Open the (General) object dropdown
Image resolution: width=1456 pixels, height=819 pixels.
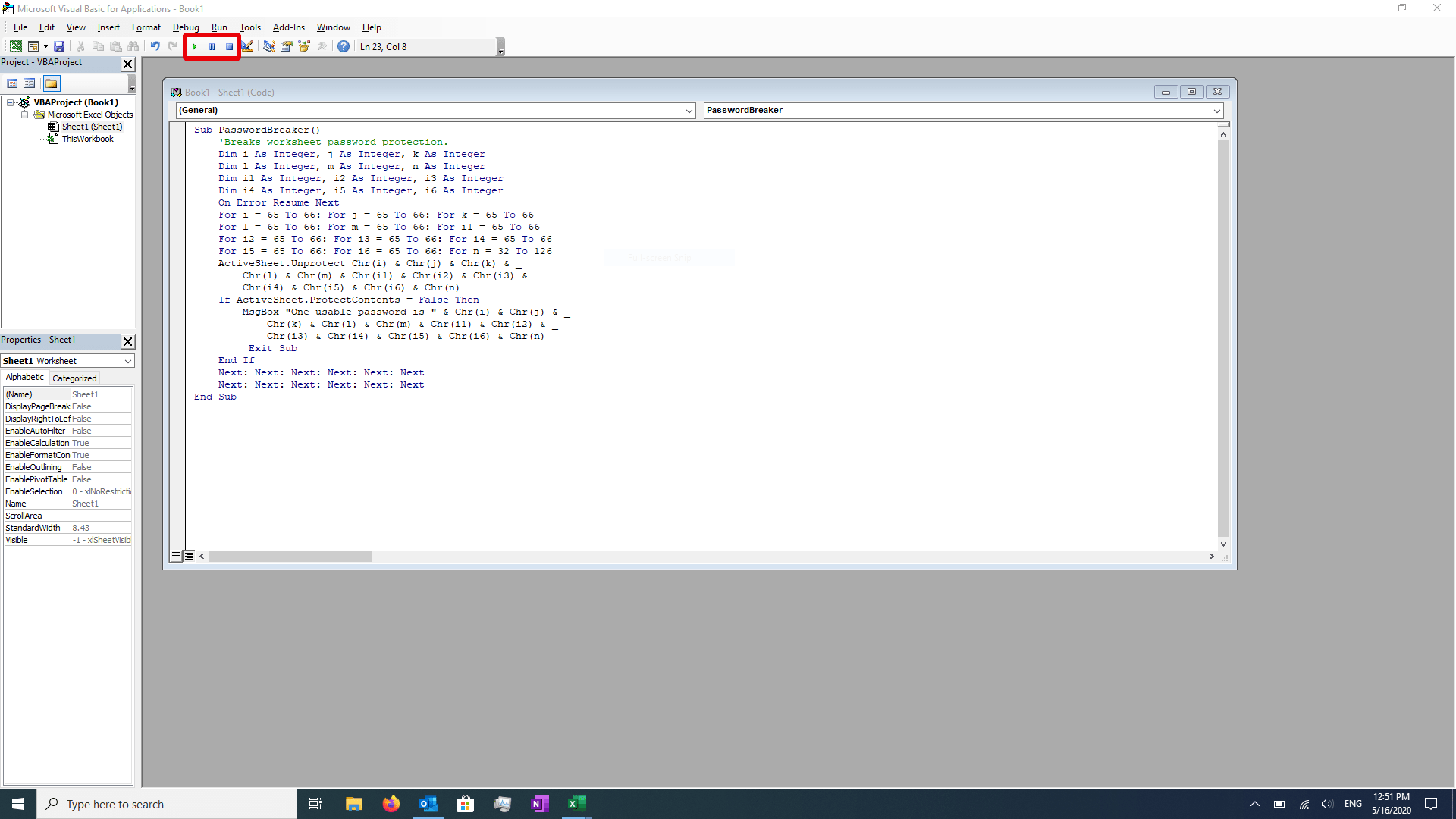[x=689, y=111]
